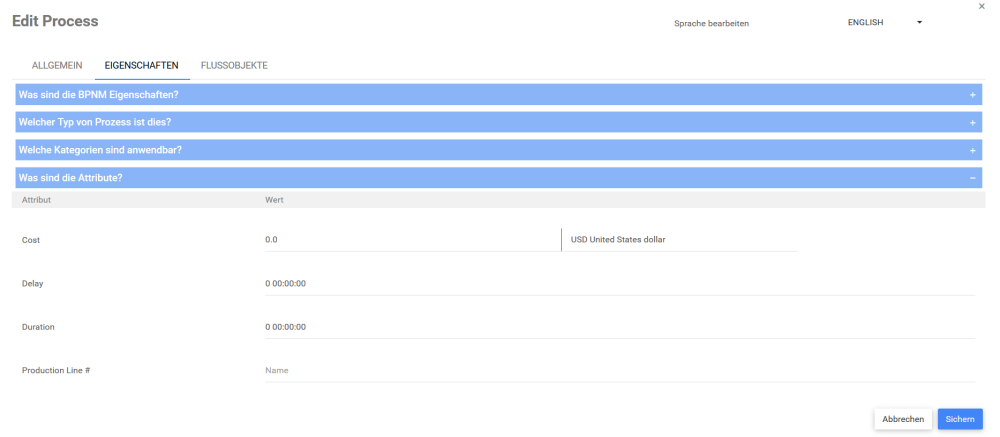Open the ENGLISH language dropdown
The image size is (1000, 437).
click(x=883, y=22)
